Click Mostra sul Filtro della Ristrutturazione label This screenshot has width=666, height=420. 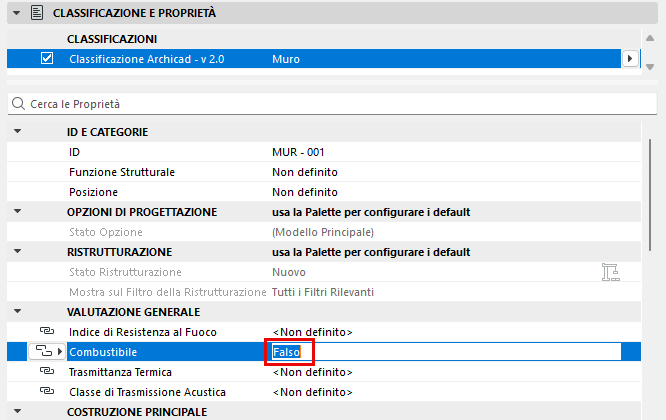click(x=168, y=292)
